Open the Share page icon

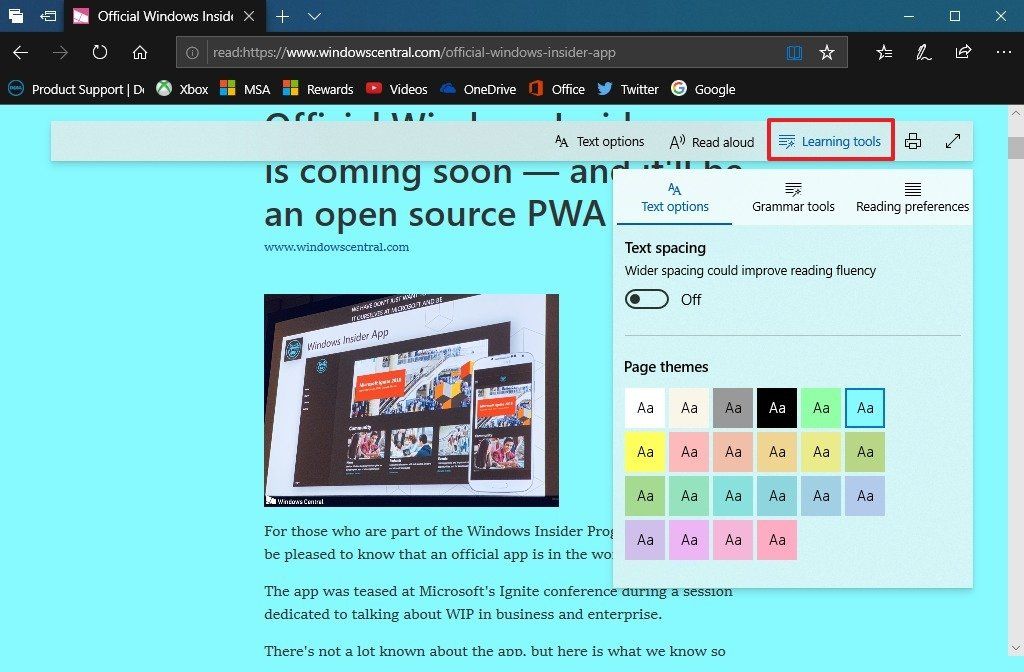[963, 52]
